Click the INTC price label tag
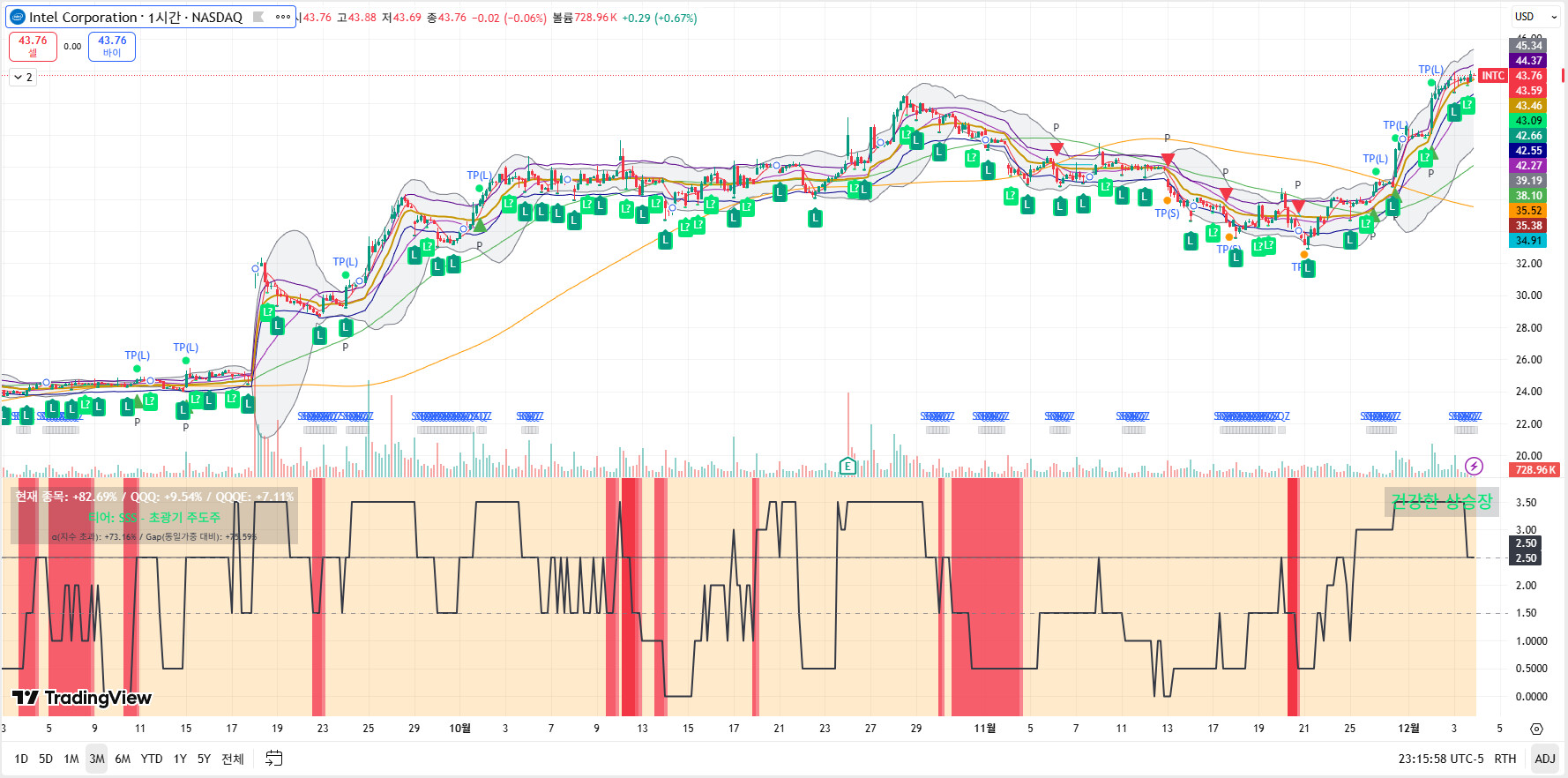 (x=1493, y=76)
